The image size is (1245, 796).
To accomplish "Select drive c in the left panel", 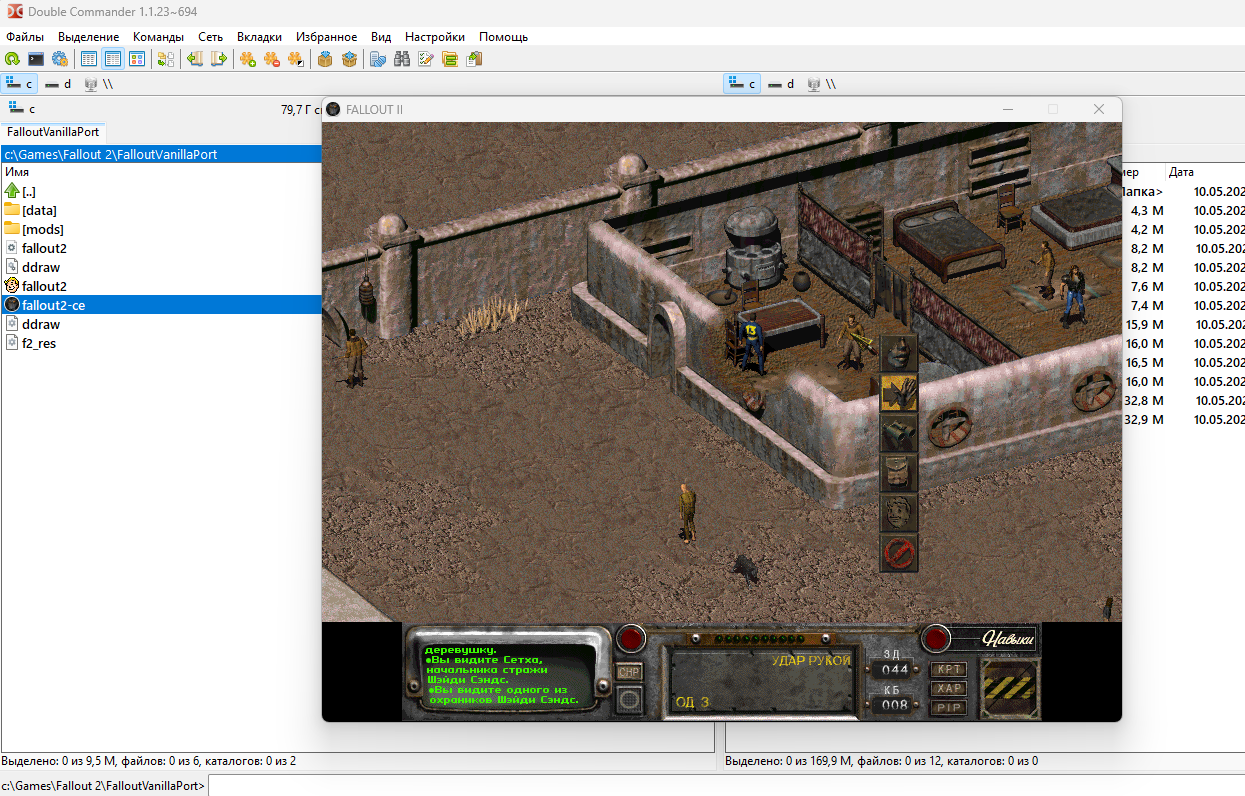I will coord(21,84).
